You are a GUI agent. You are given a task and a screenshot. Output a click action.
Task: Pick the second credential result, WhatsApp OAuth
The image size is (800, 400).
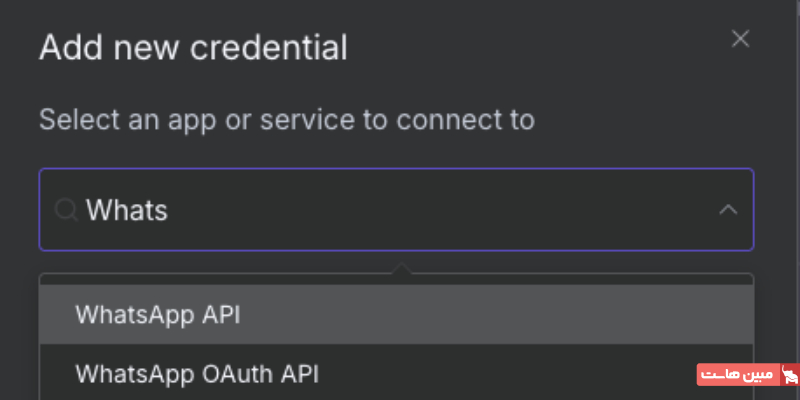click(x=197, y=374)
